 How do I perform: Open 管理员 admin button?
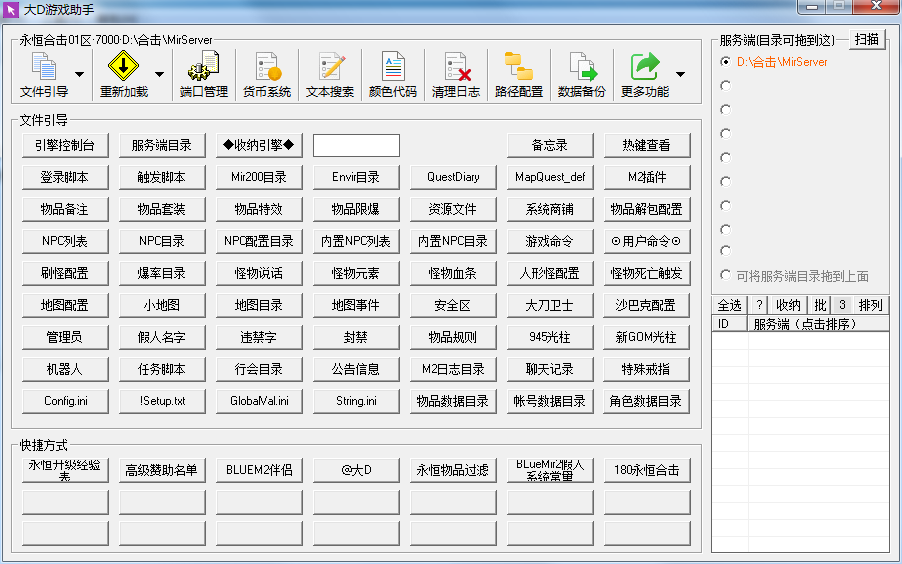point(65,337)
